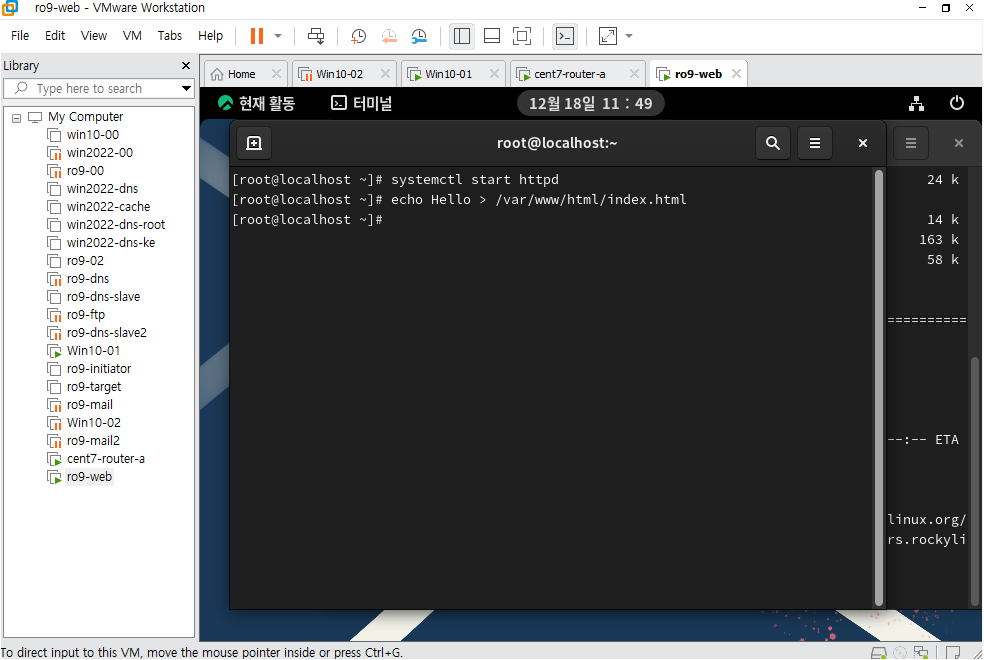The width and height of the screenshot is (984, 660).
Task: Switch to the cent7-router-a tab
Action: point(569,74)
